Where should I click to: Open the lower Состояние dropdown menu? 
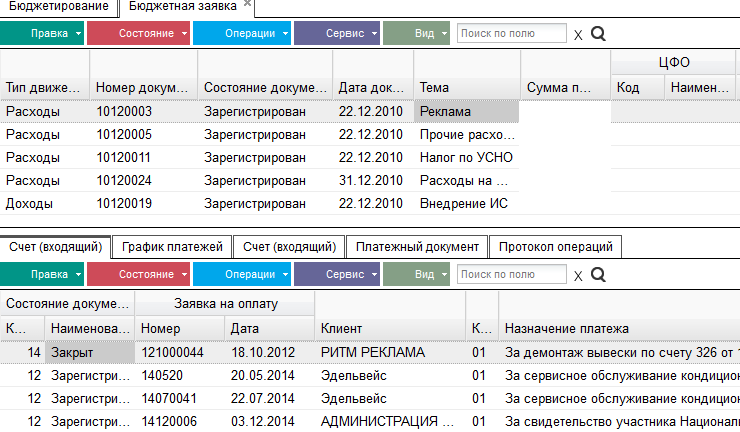(138, 274)
